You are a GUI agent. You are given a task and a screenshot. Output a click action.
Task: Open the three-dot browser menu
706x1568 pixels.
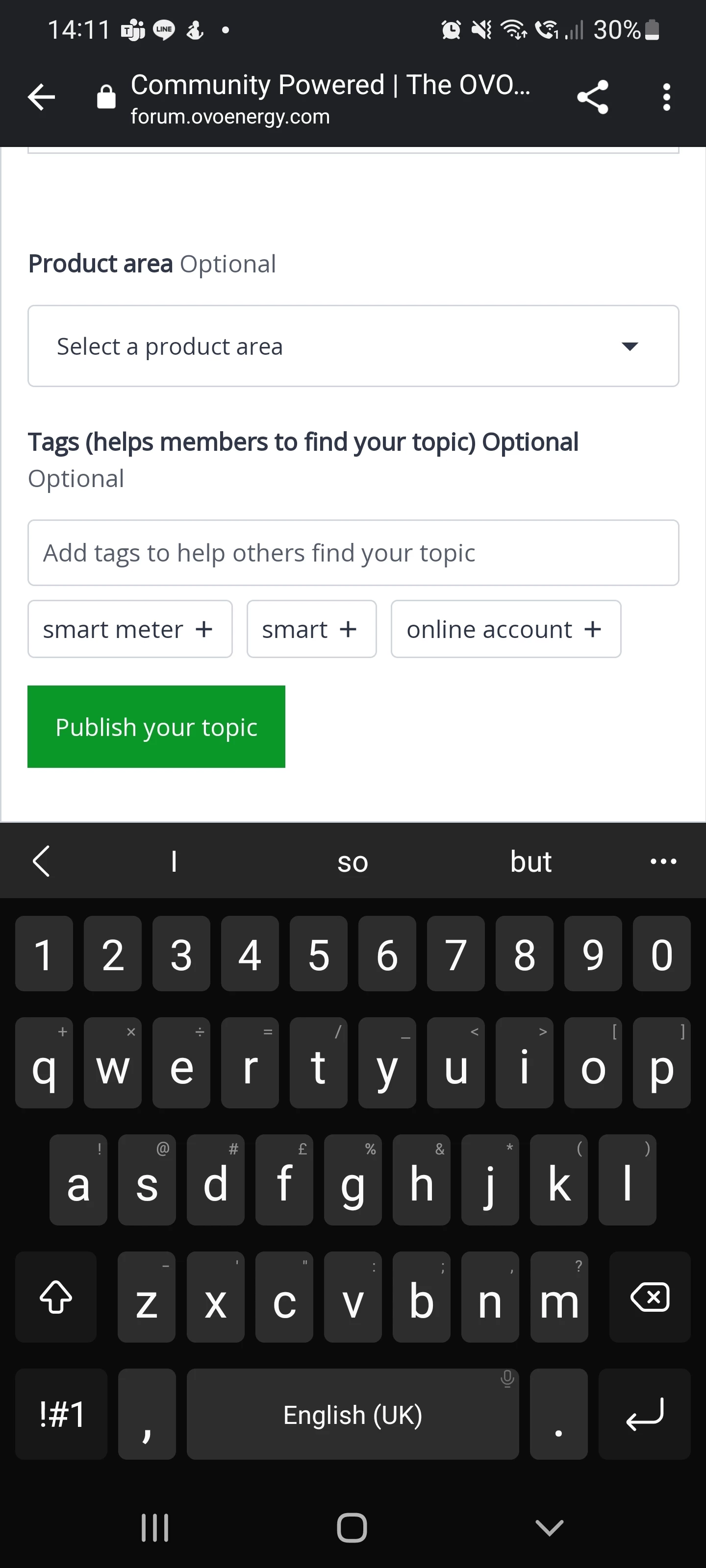[666, 98]
